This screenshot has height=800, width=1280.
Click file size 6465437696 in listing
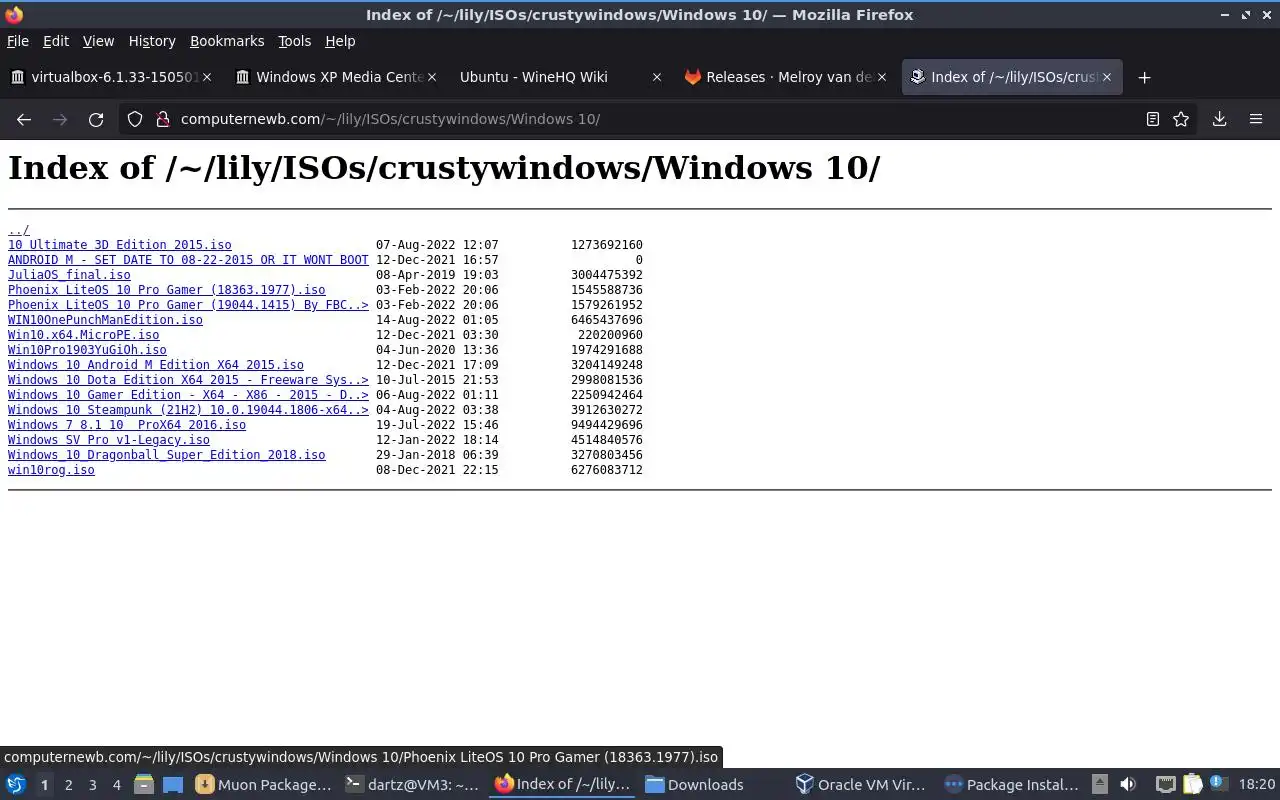[x=607, y=320]
